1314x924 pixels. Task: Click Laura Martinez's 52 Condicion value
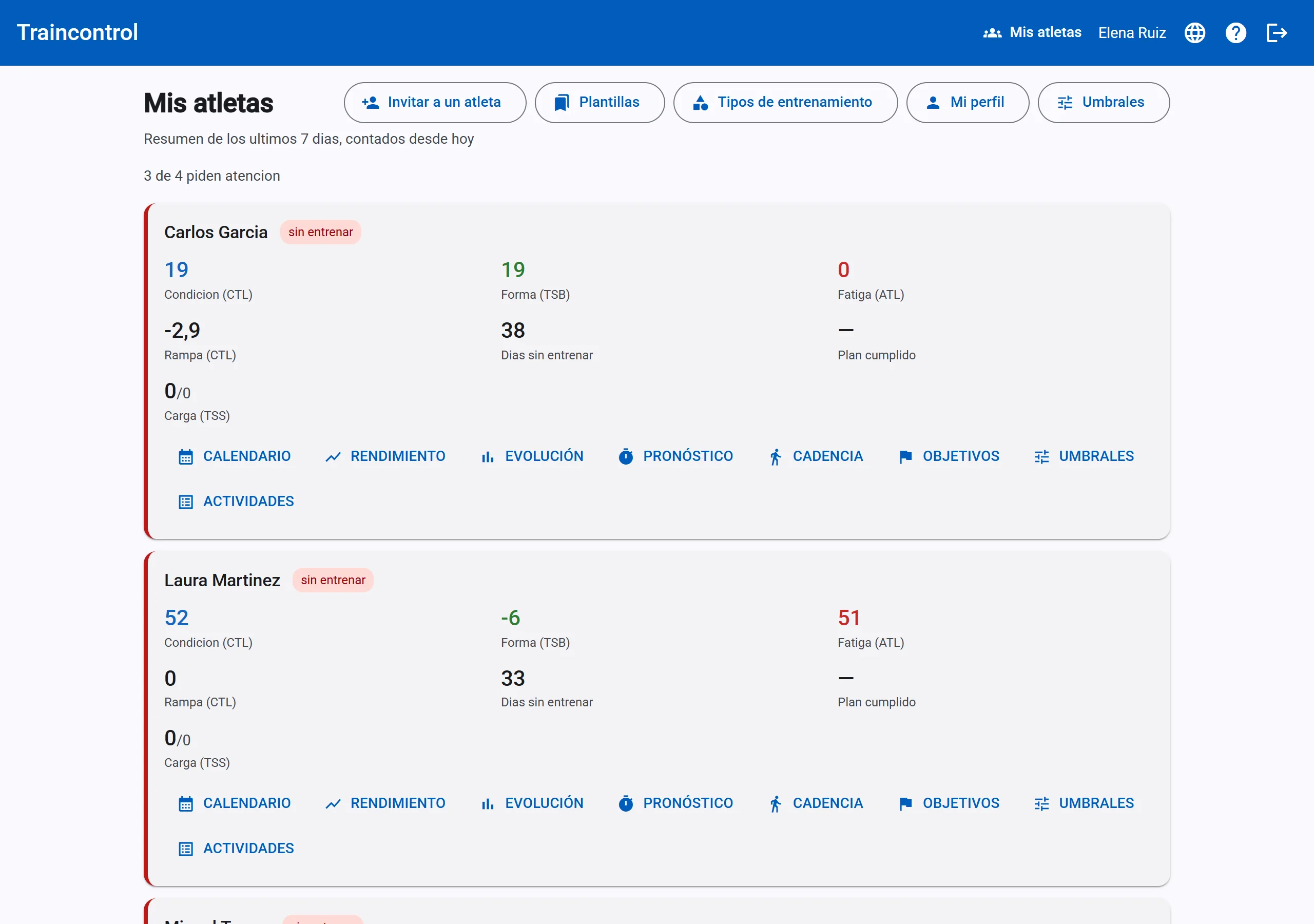(x=176, y=618)
